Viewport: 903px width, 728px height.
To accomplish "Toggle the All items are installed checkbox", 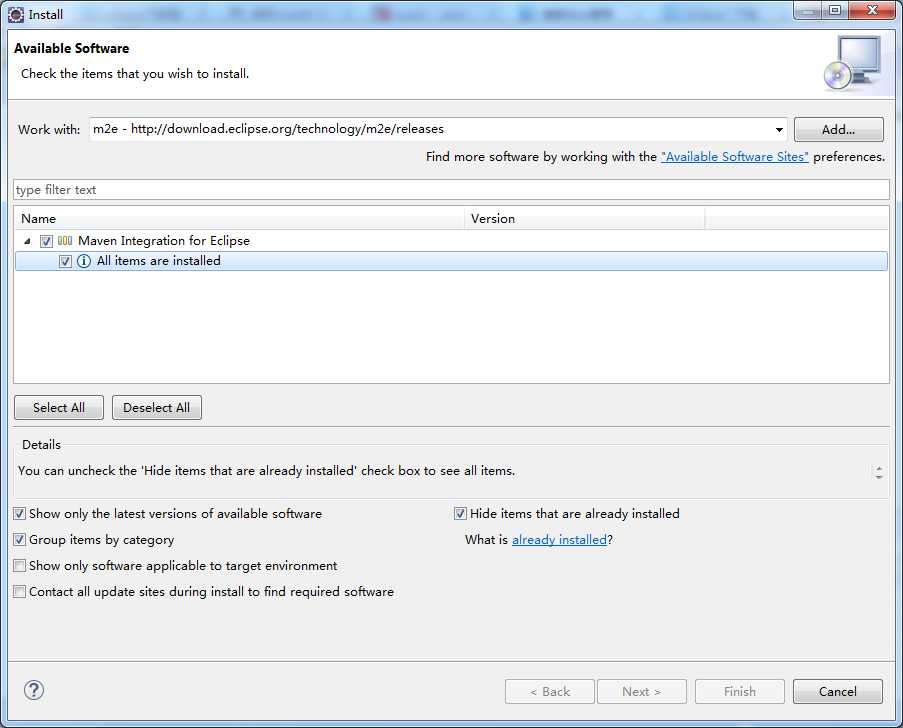I will tap(65, 261).
